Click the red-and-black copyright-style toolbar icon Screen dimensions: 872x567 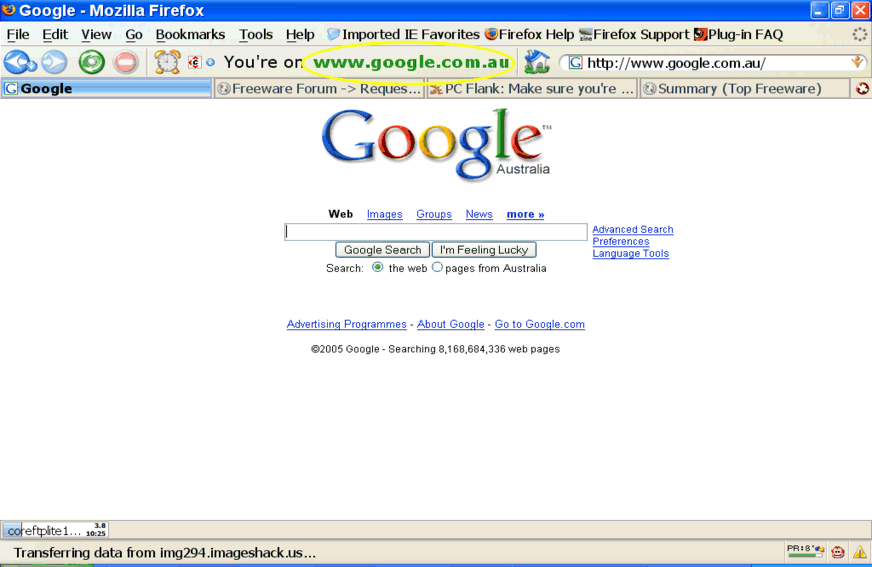[194, 62]
